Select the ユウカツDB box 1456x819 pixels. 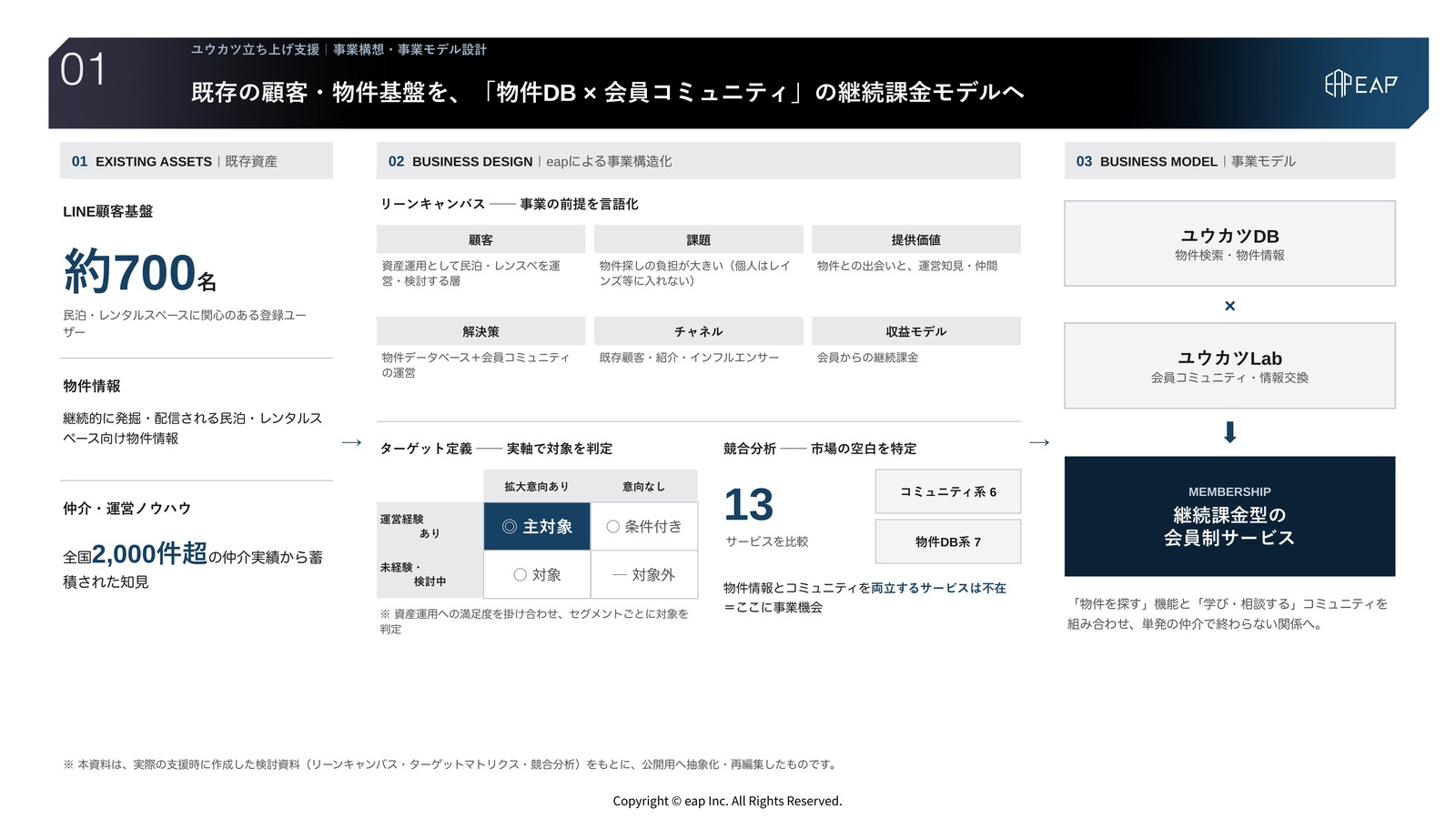tap(1229, 244)
